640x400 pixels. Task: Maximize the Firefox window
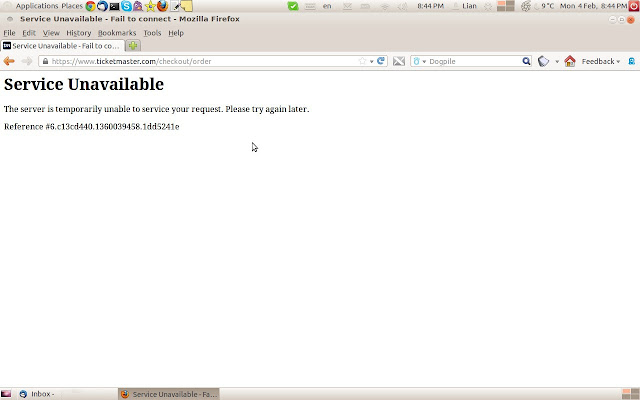click(621, 19)
